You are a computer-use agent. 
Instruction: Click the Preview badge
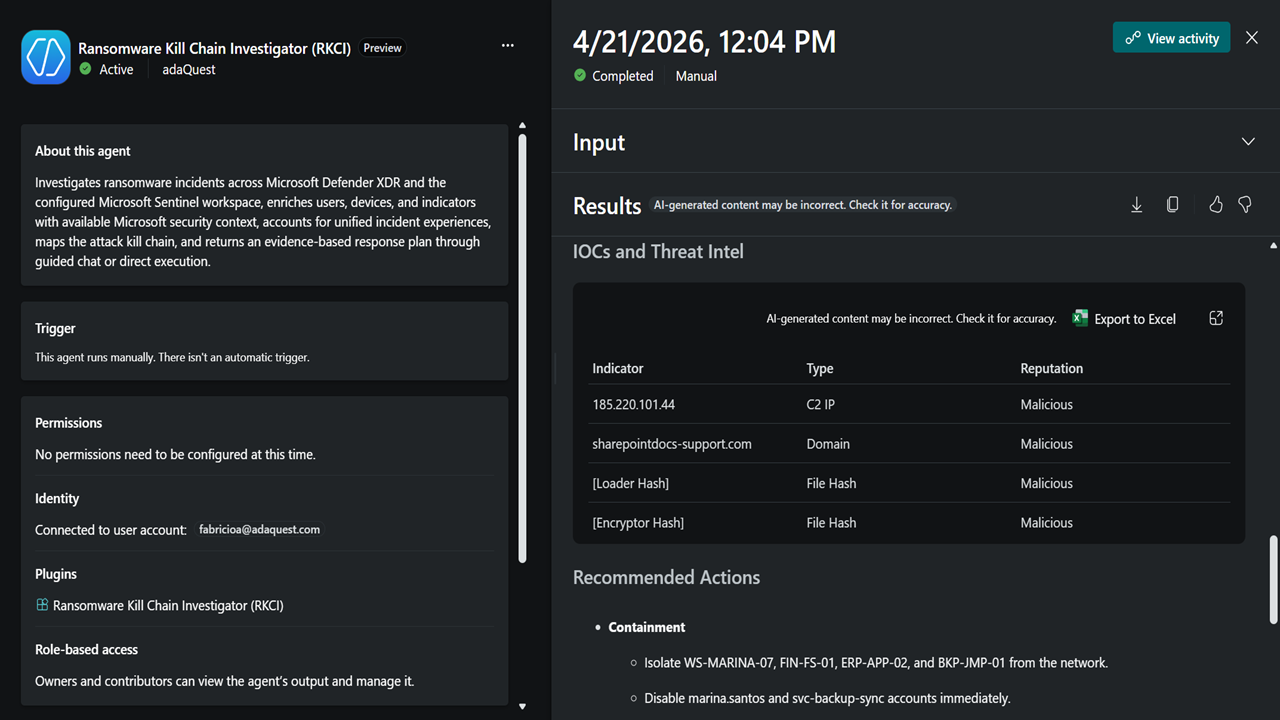click(382, 48)
